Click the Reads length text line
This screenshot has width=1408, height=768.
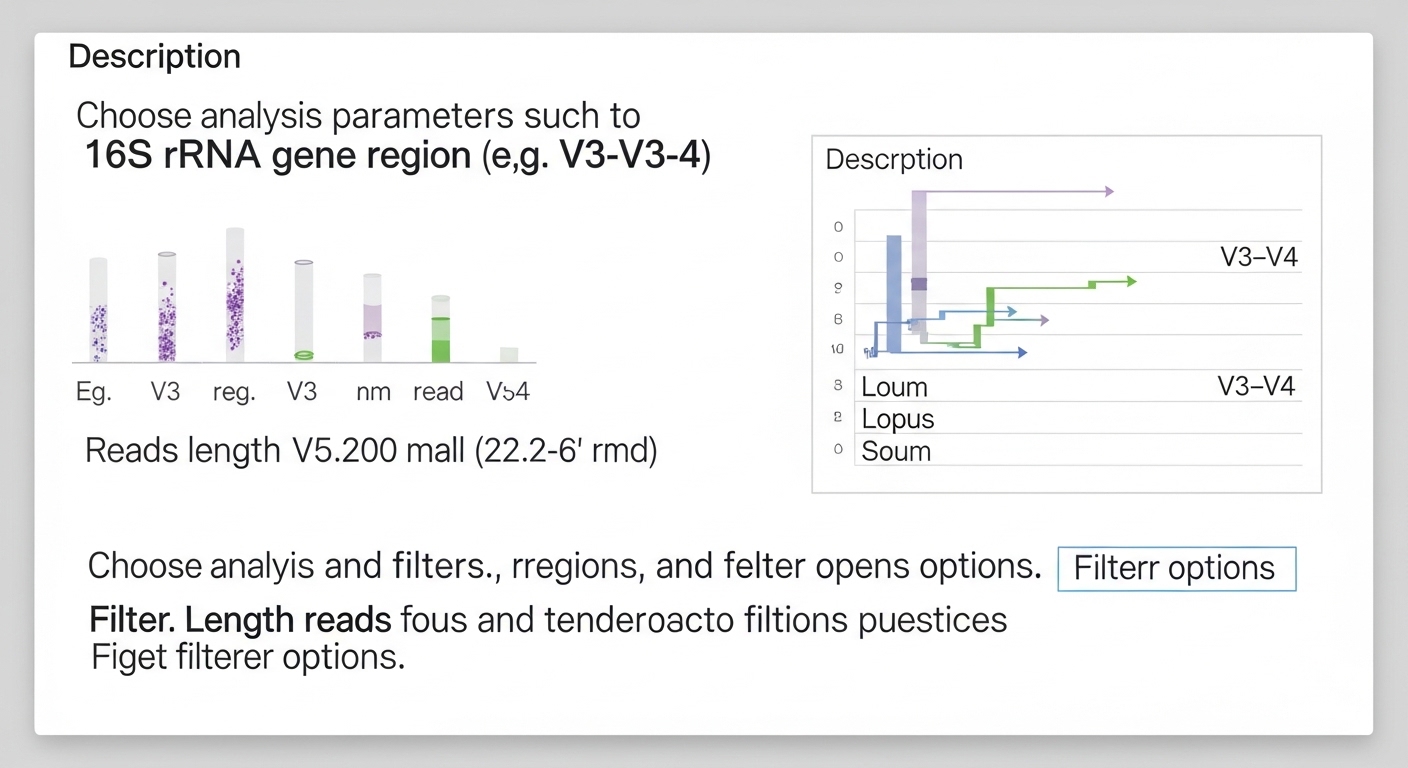[x=371, y=451]
